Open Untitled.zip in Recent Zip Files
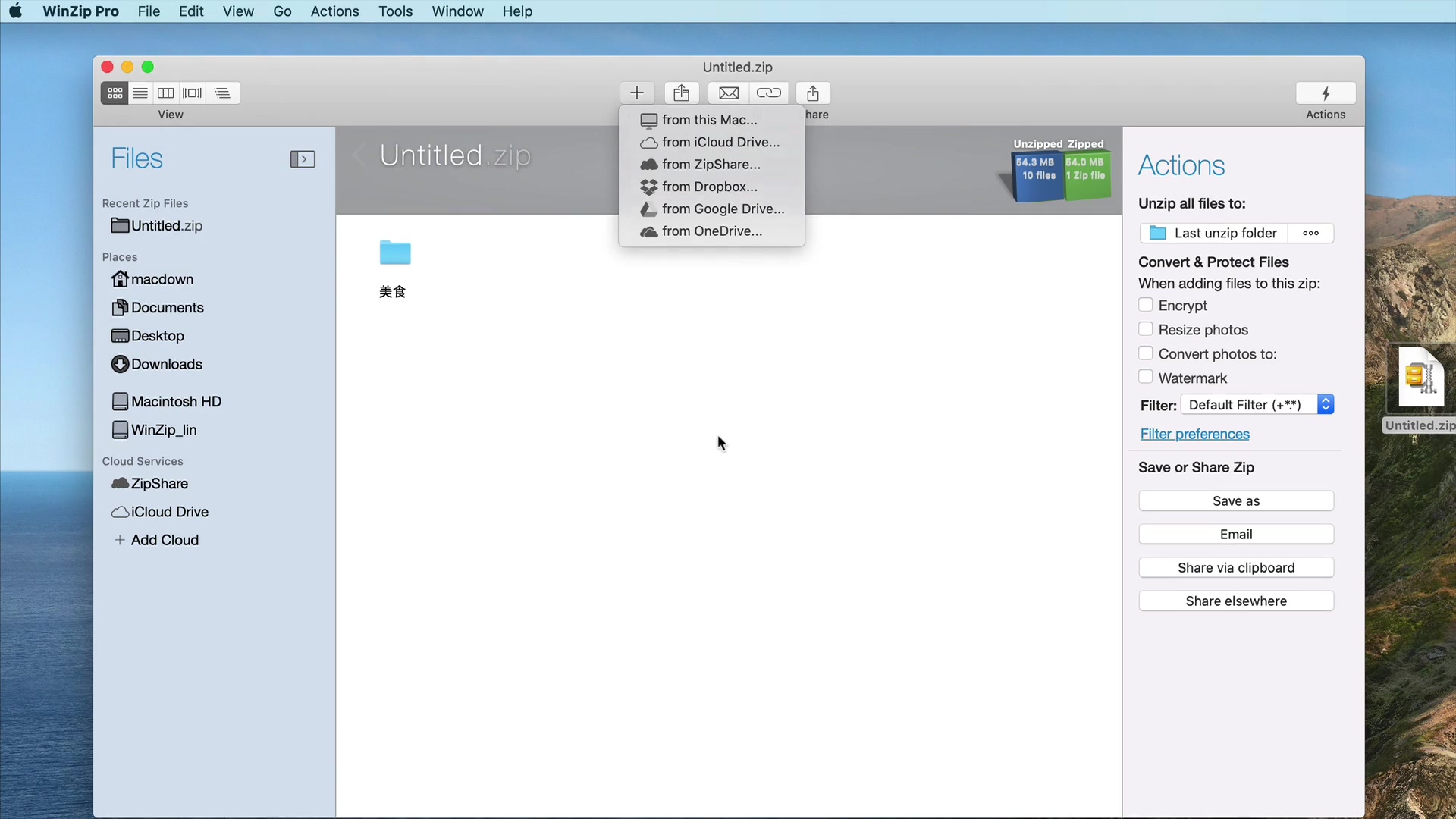The width and height of the screenshot is (1456, 819). 157,226
